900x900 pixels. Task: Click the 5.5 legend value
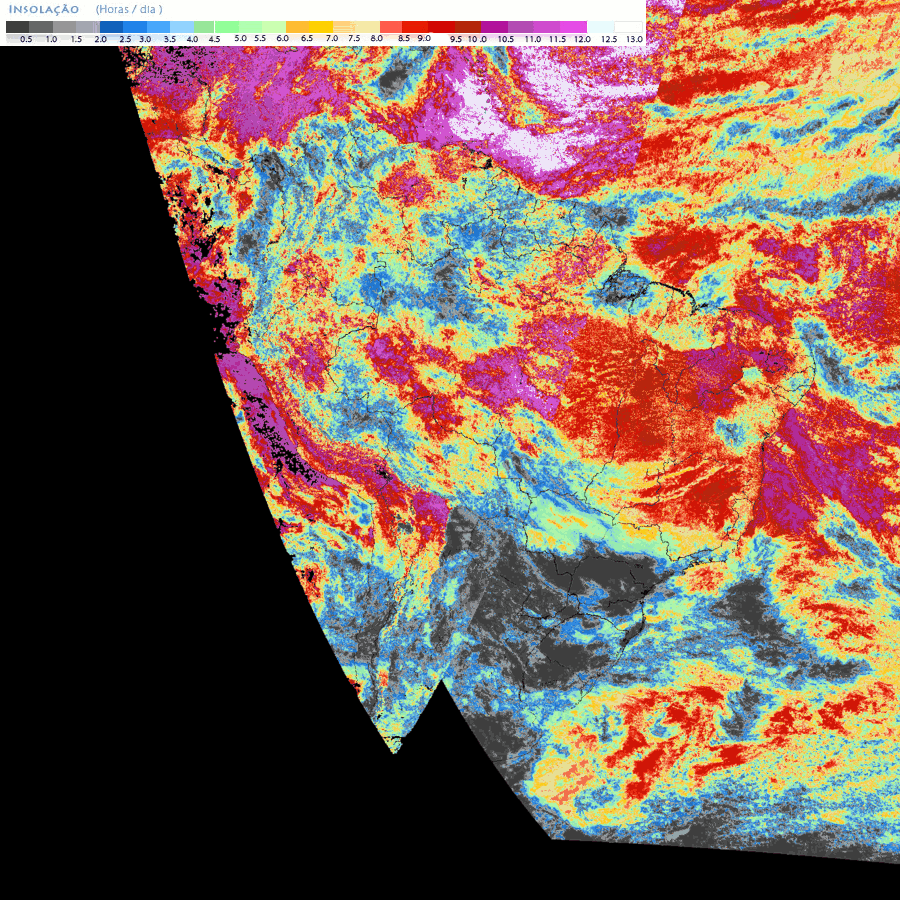[260, 38]
